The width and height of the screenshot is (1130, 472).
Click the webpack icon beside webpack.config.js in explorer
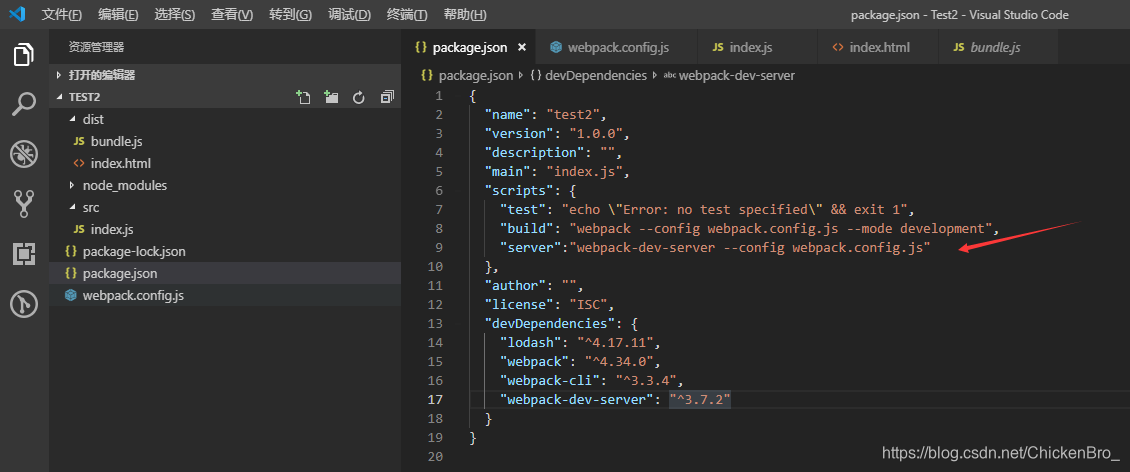coord(70,295)
